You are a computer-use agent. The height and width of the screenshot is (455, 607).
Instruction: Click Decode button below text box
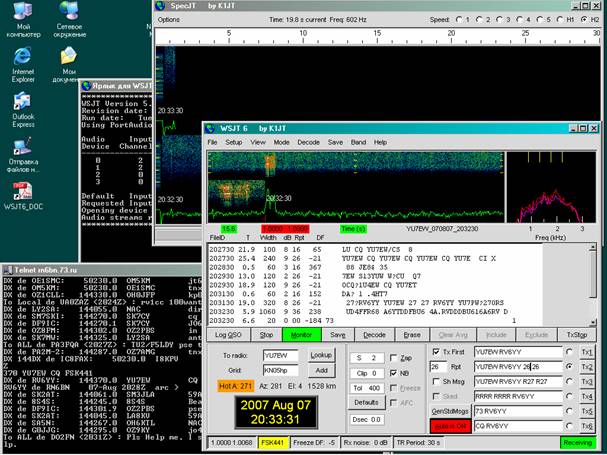tap(374, 335)
